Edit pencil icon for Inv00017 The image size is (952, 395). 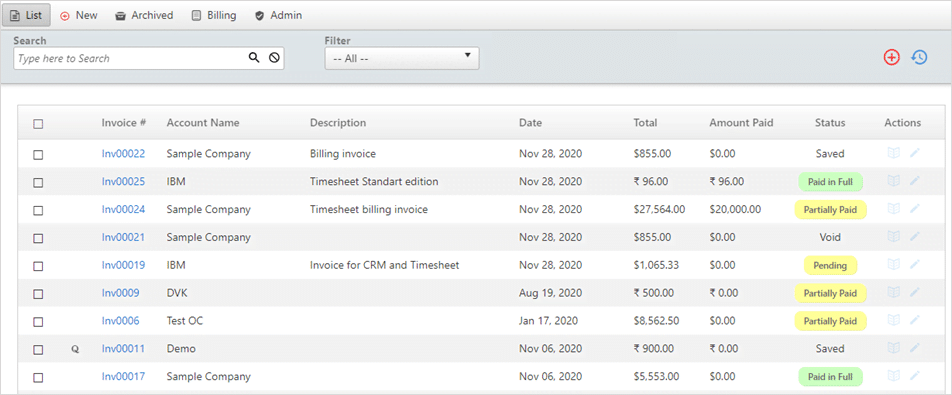point(914,376)
